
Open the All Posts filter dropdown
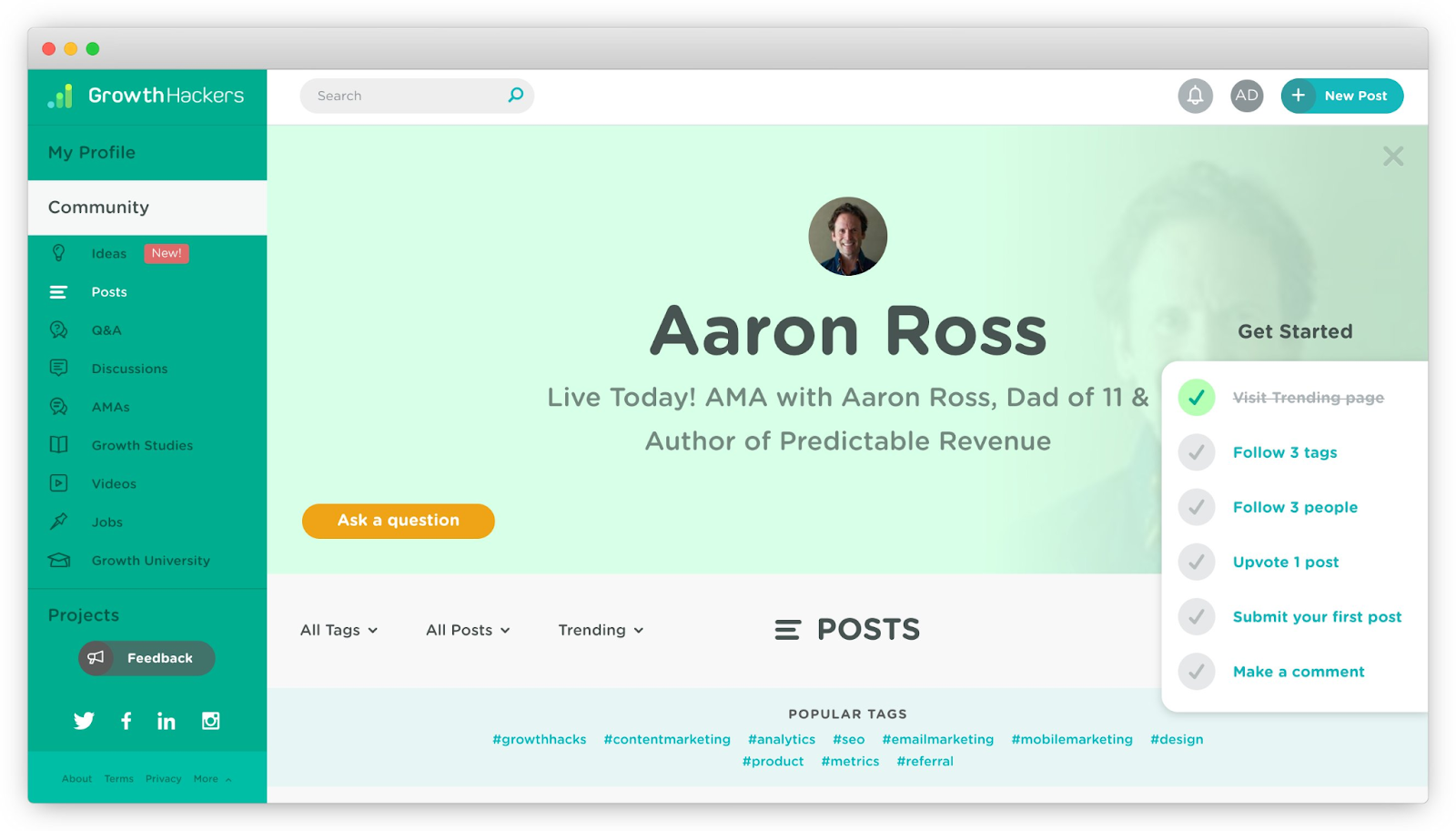(467, 629)
